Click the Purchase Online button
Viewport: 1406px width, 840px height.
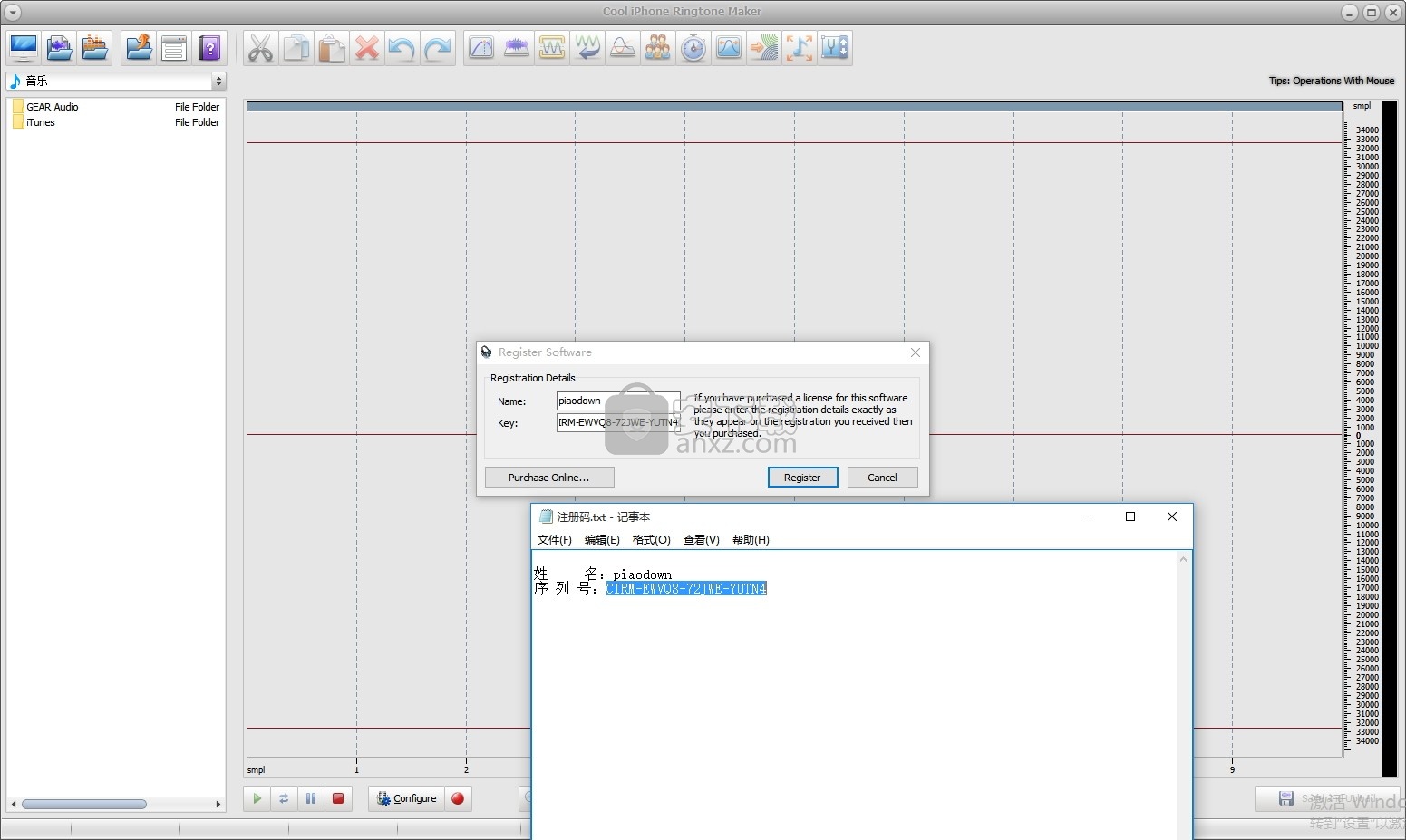click(549, 478)
